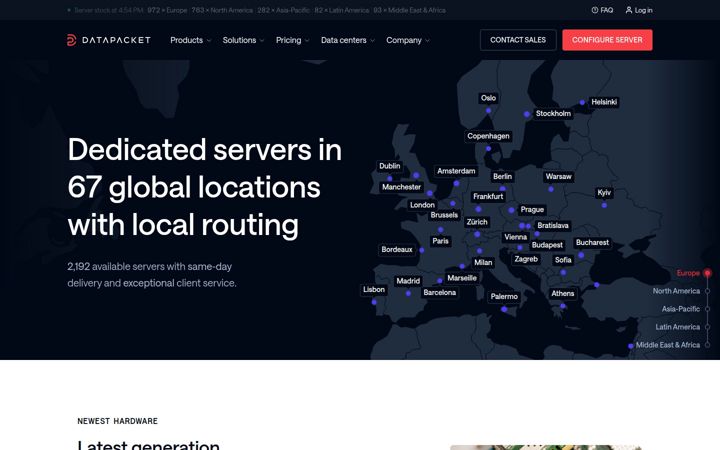Click the Warsaw map label

click(558, 176)
